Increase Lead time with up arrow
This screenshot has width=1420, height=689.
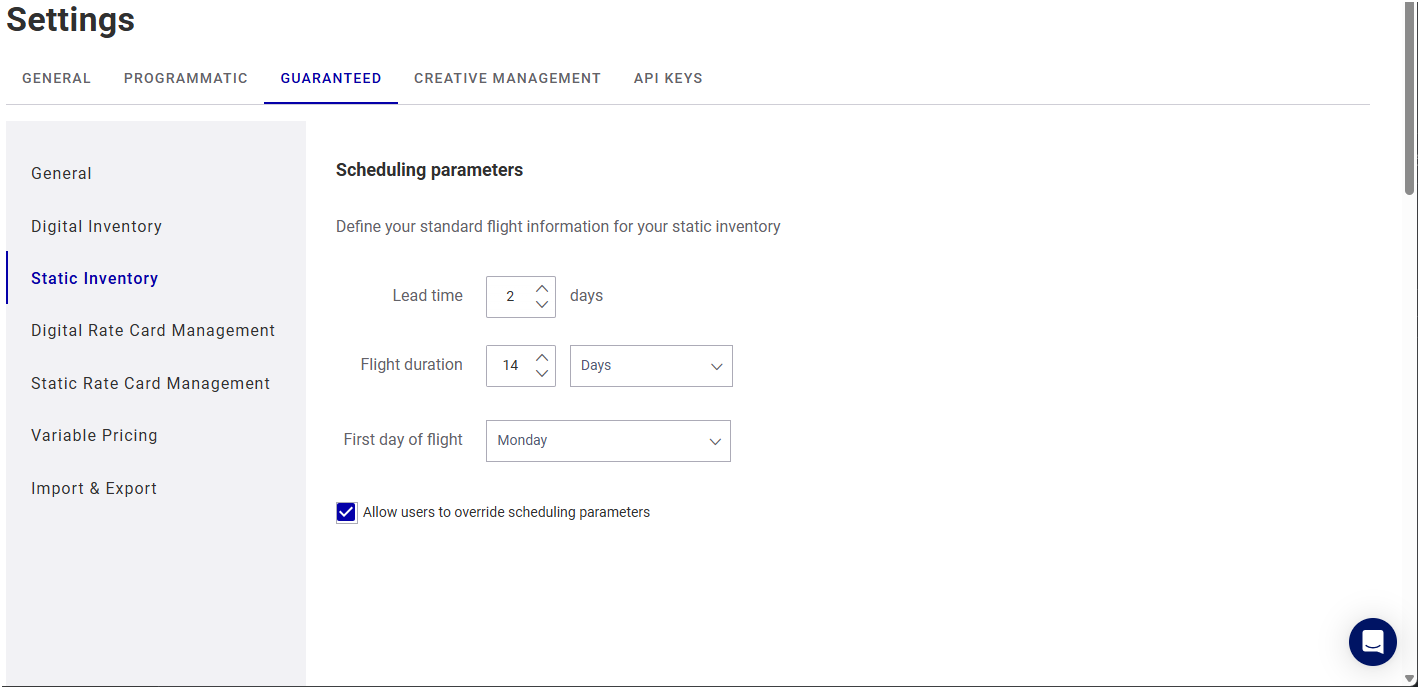click(x=542, y=288)
